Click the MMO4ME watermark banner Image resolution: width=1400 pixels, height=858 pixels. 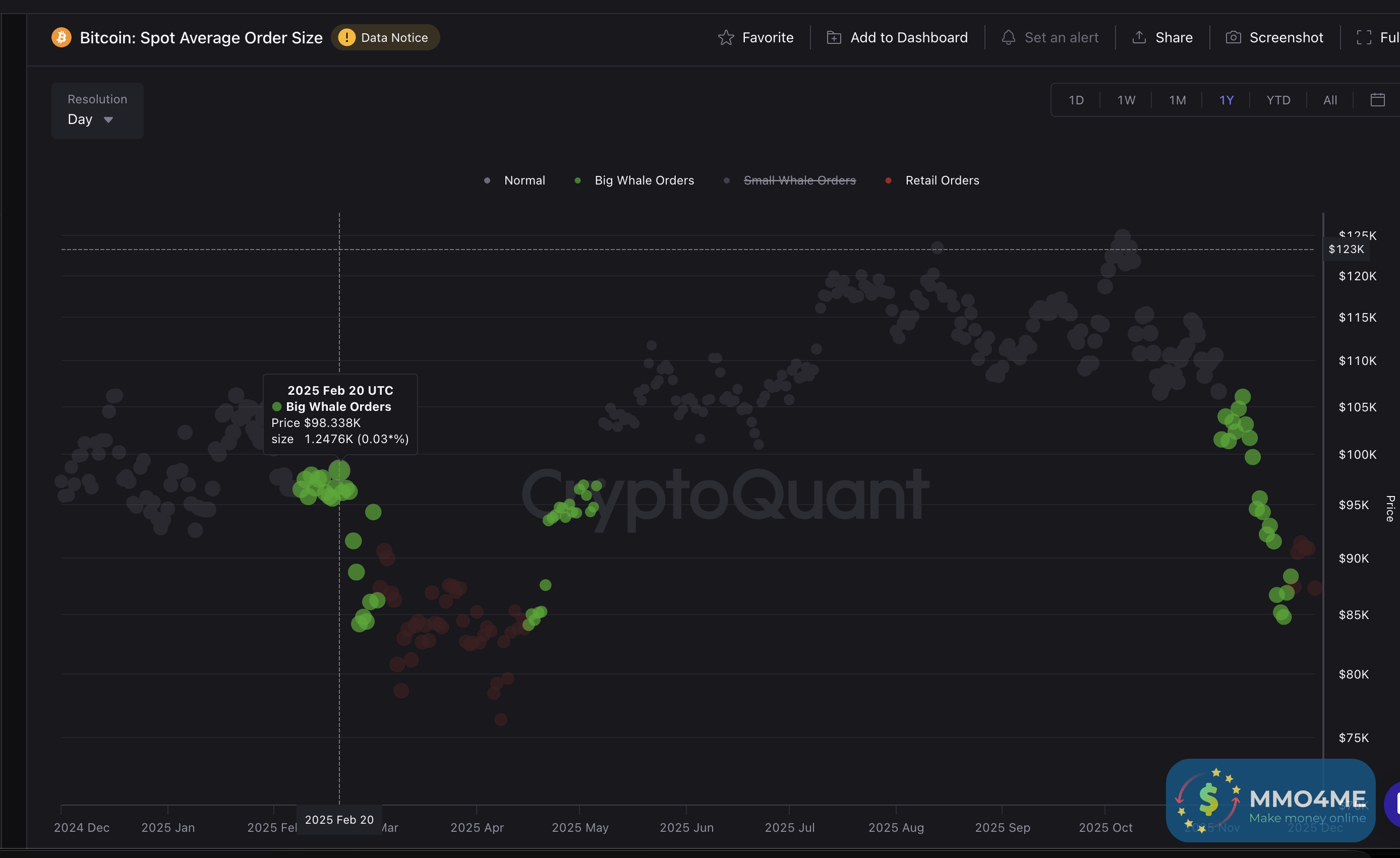1270,800
